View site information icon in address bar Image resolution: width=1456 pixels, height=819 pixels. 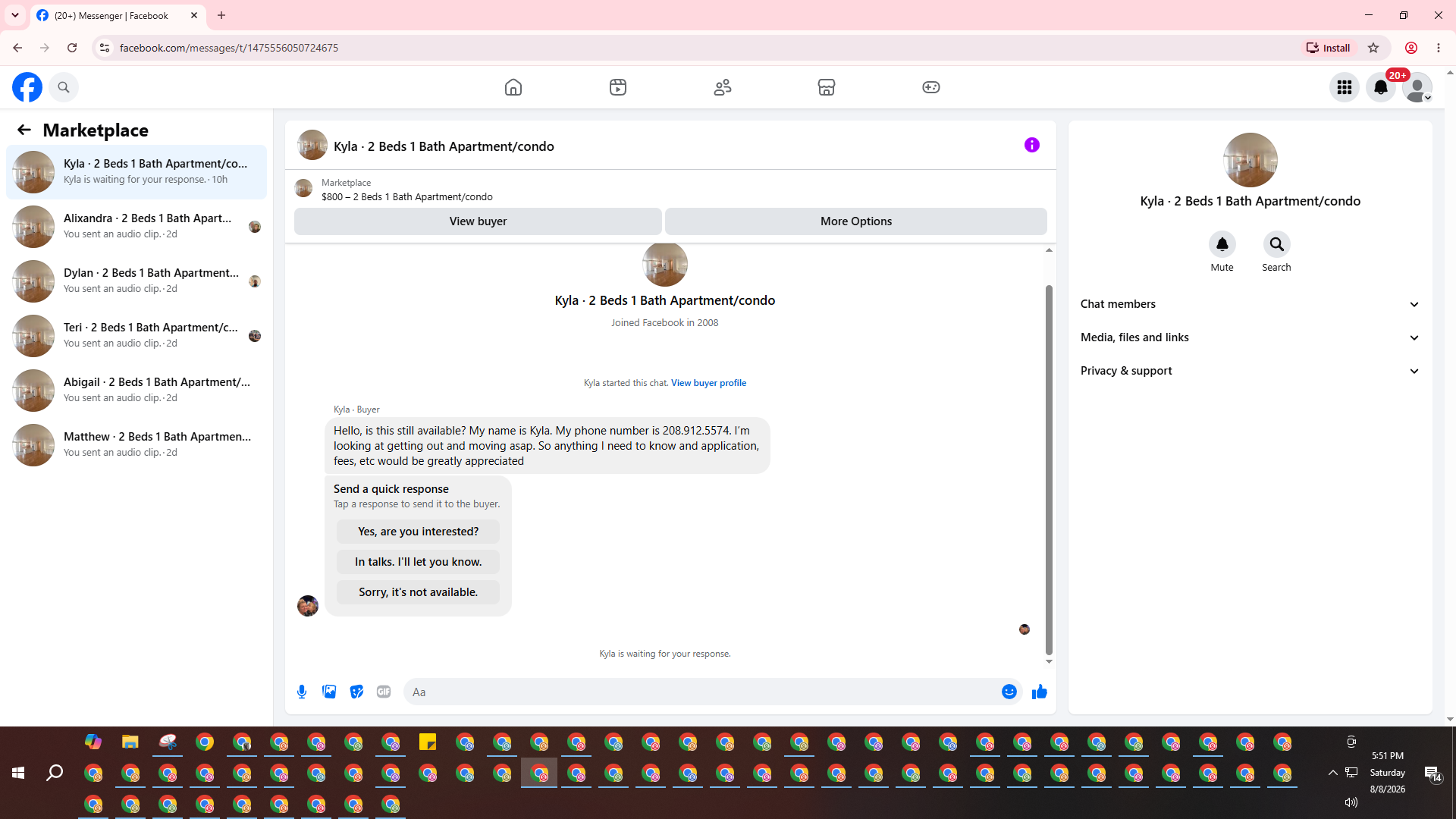(x=105, y=48)
